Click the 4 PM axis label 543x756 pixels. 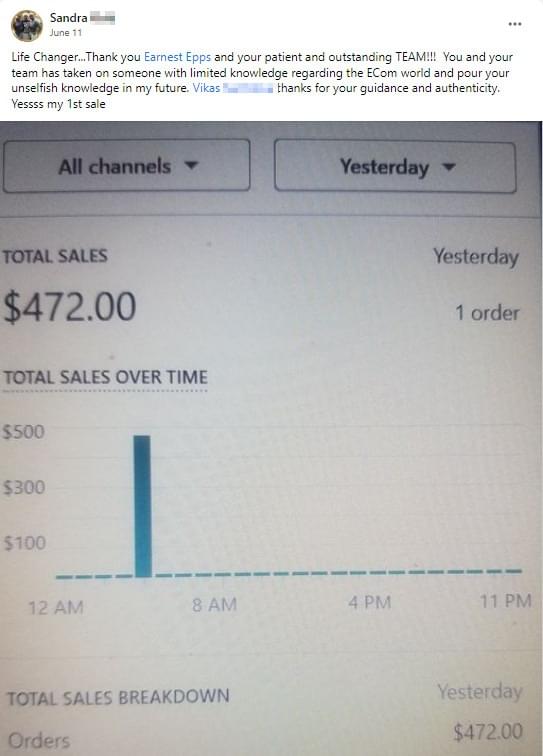pos(369,603)
